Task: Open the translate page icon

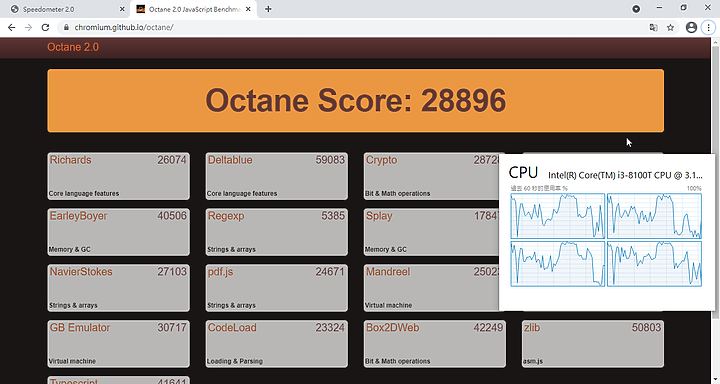Action: [x=653, y=28]
